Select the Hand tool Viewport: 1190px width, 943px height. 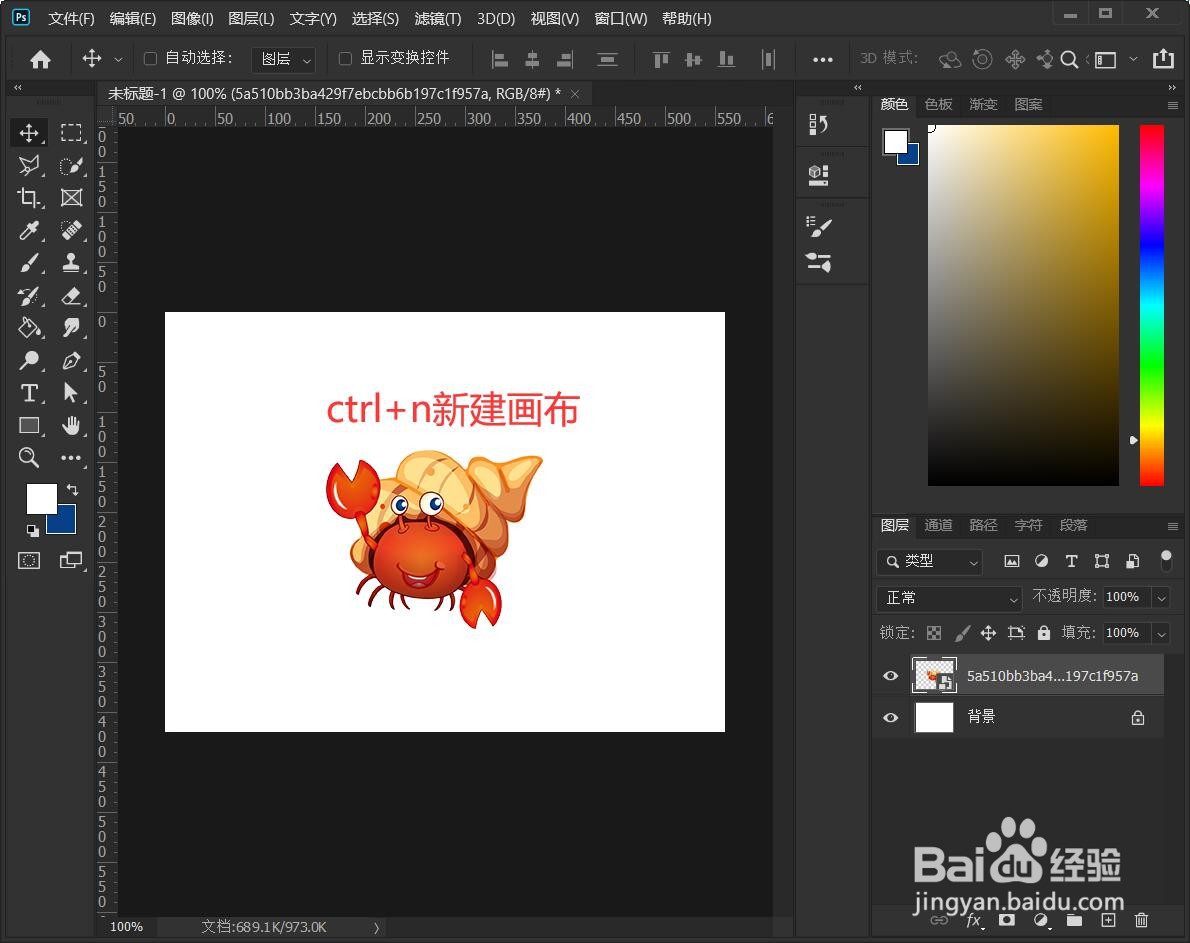coord(71,426)
